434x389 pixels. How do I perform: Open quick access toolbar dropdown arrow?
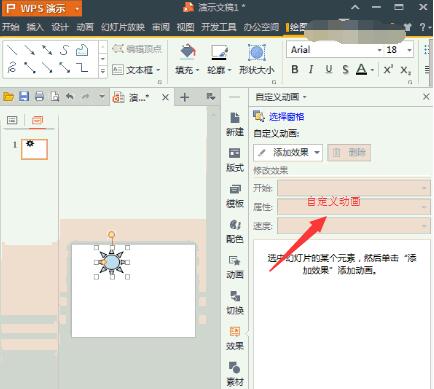102,97
